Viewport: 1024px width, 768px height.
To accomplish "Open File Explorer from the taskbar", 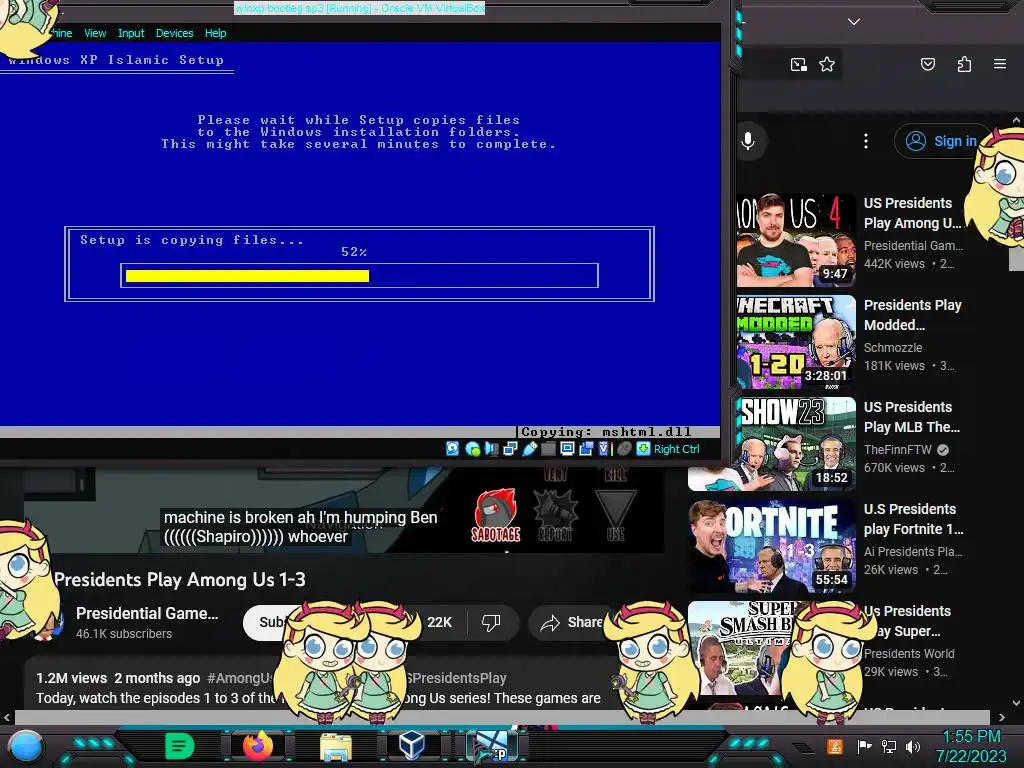I will [336, 746].
